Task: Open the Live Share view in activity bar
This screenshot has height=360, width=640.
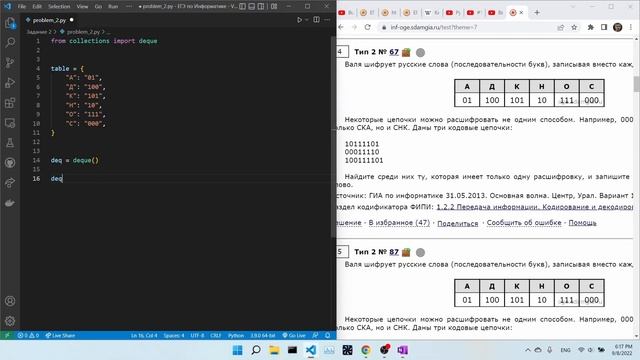Action: [x=10, y=182]
